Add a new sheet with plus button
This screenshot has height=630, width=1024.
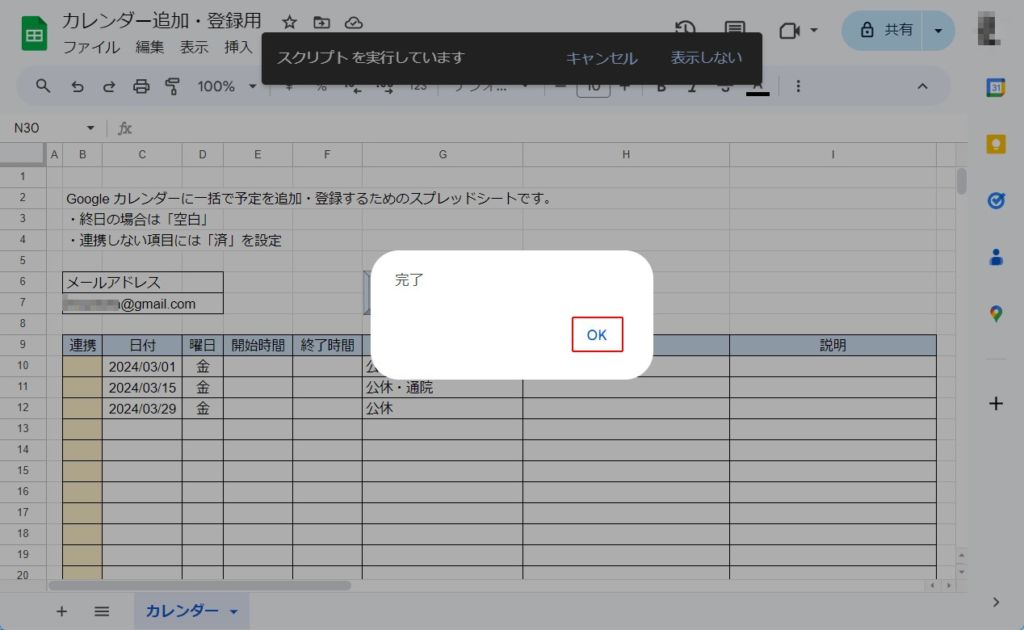tap(61, 611)
